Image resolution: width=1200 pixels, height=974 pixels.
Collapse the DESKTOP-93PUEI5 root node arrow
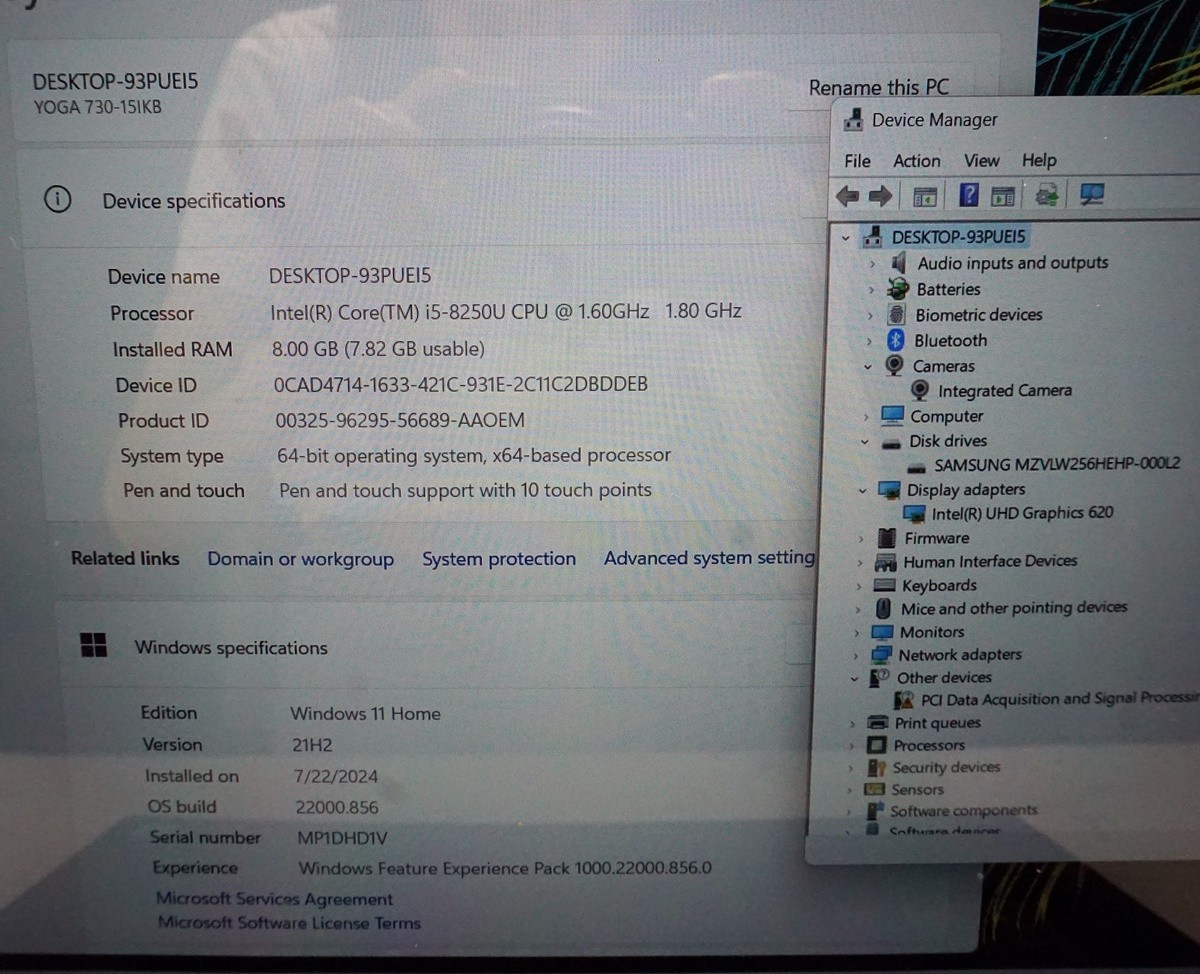point(846,238)
